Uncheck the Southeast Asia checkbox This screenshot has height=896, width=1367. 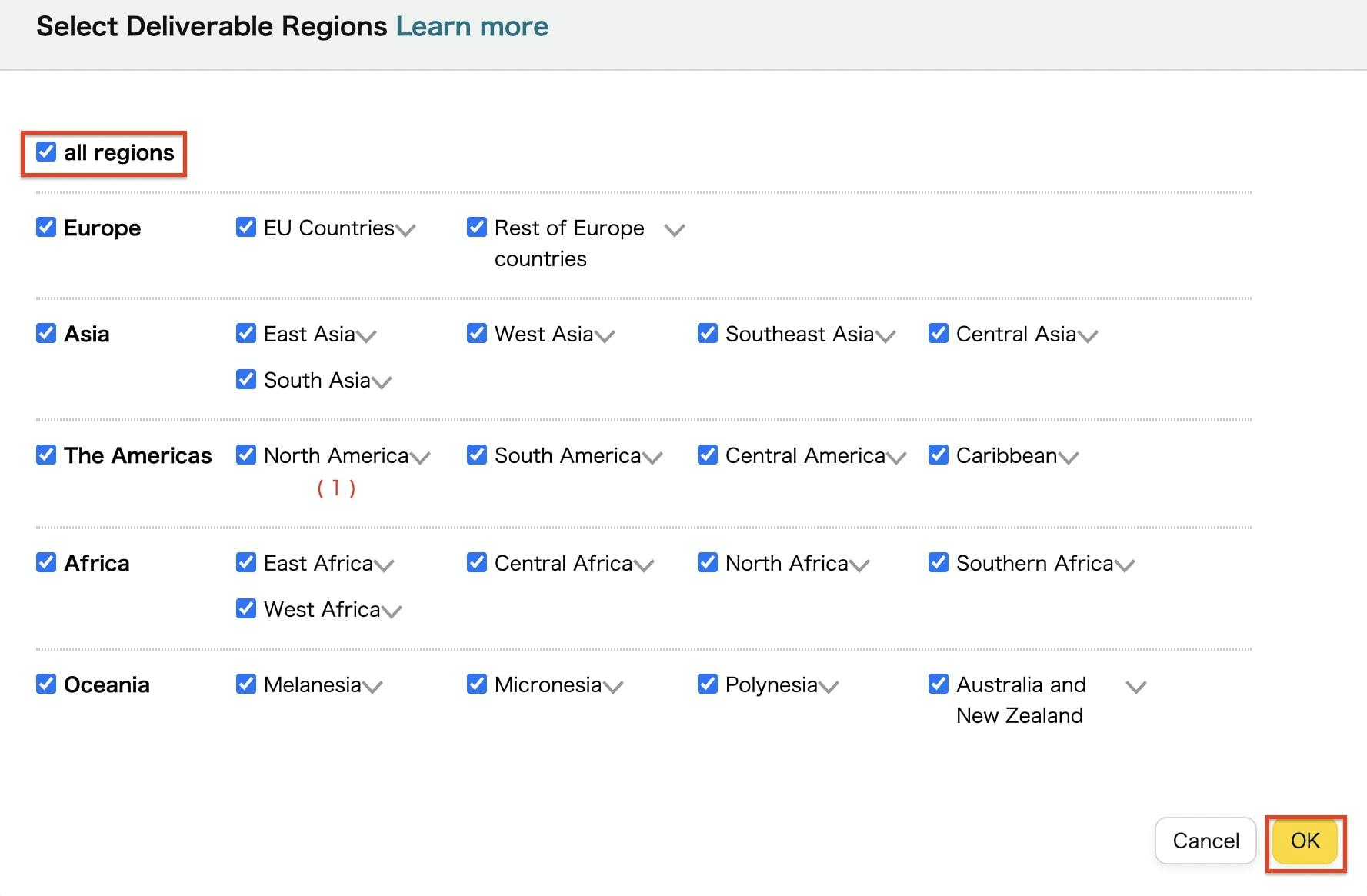click(x=708, y=334)
